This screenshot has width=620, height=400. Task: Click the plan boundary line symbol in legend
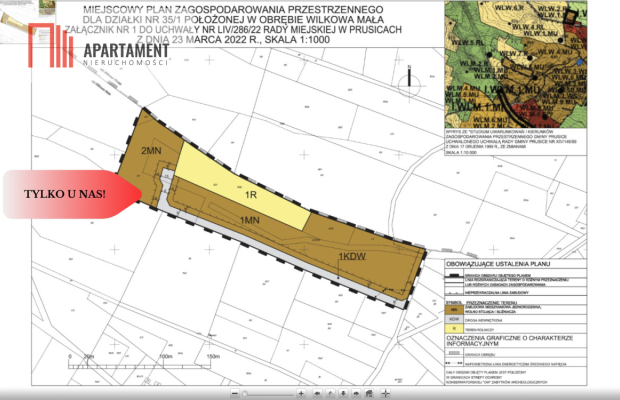[x=453, y=274]
